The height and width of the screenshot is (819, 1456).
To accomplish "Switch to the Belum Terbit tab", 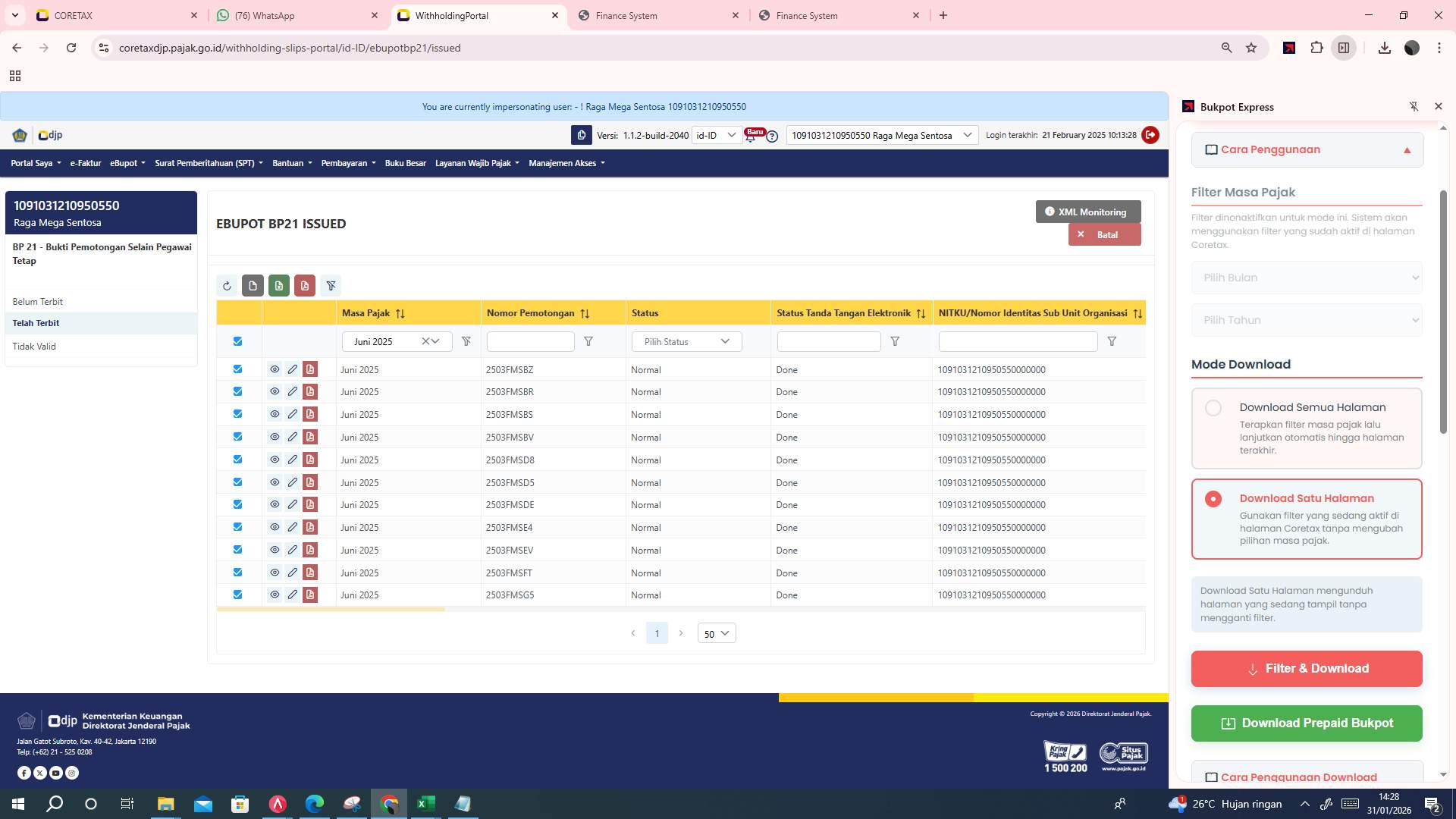I will [x=38, y=301].
